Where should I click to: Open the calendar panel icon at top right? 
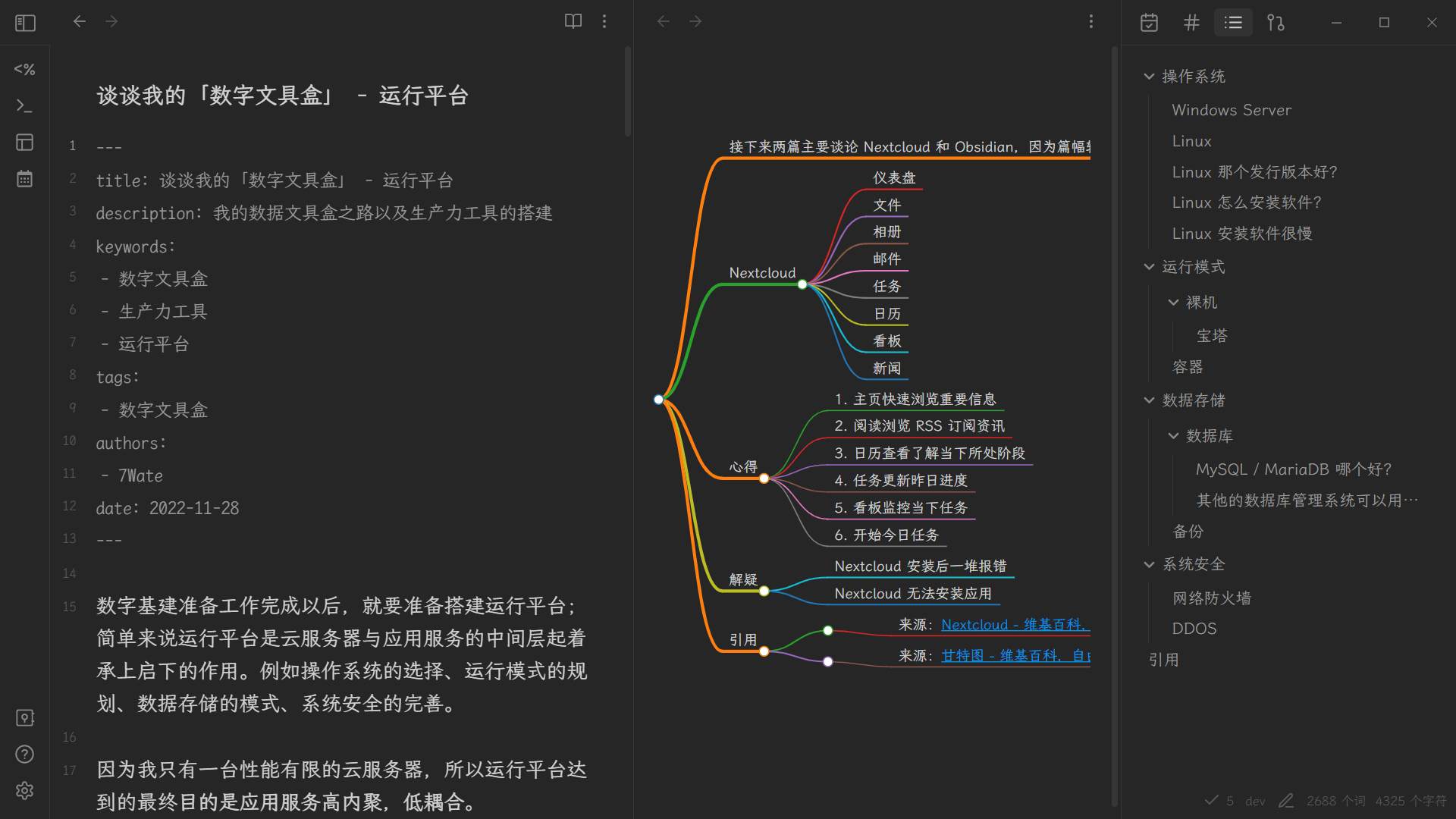pos(1149,23)
